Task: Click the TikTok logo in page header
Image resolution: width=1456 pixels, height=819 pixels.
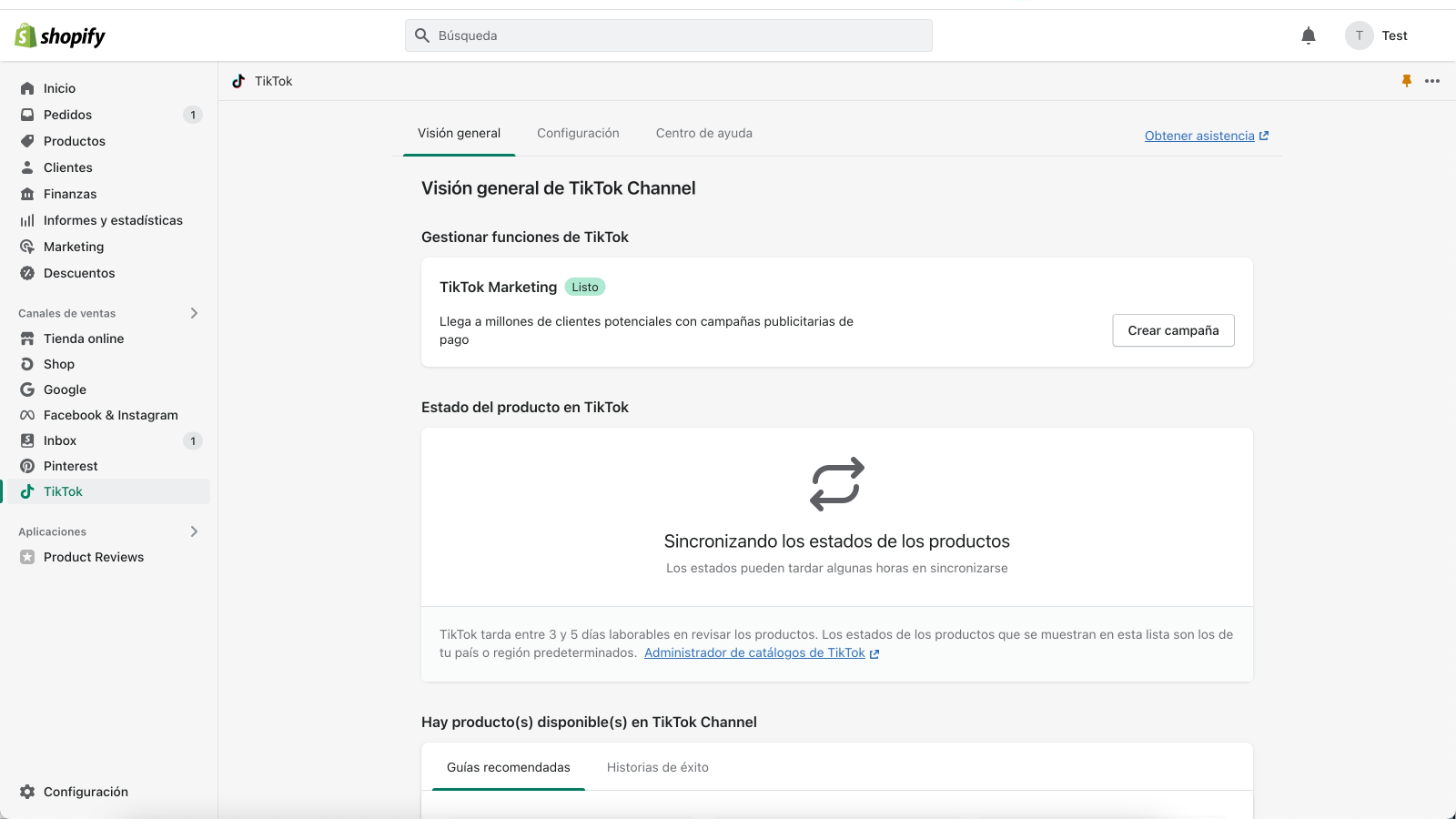Action: (x=238, y=81)
